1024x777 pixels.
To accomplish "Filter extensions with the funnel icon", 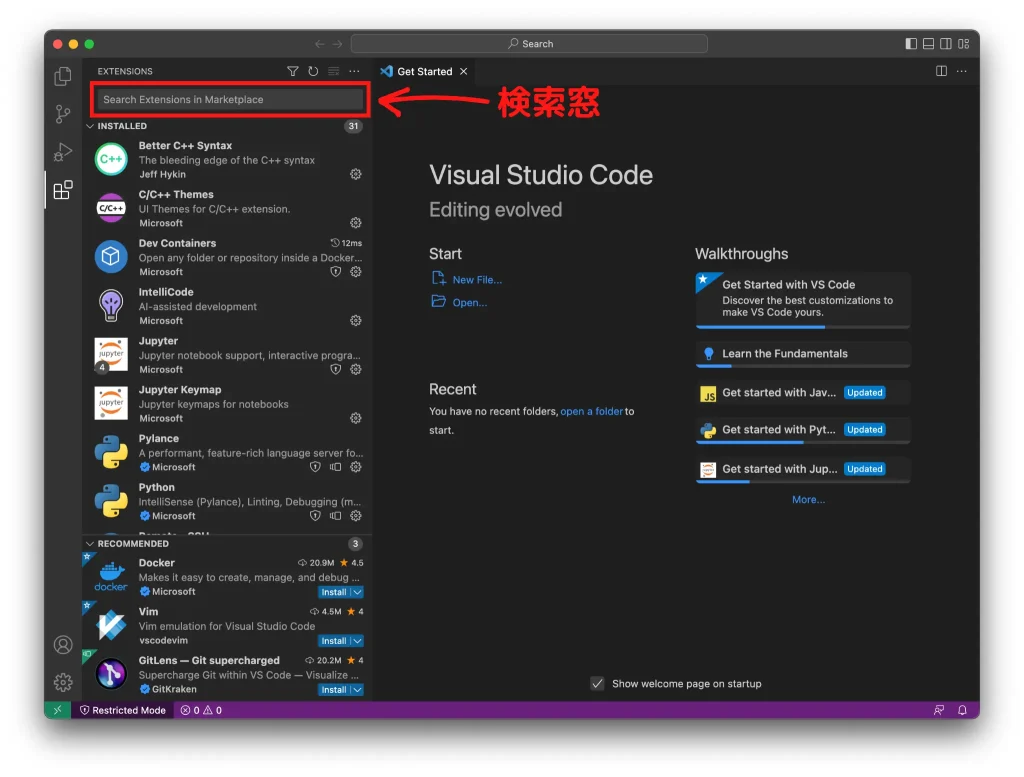I will pos(293,71).
